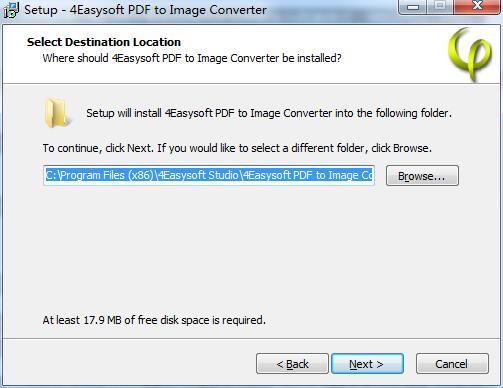Click inside the destination folder path field
Screen dimensions: 503x388
[x=209, y=175]
